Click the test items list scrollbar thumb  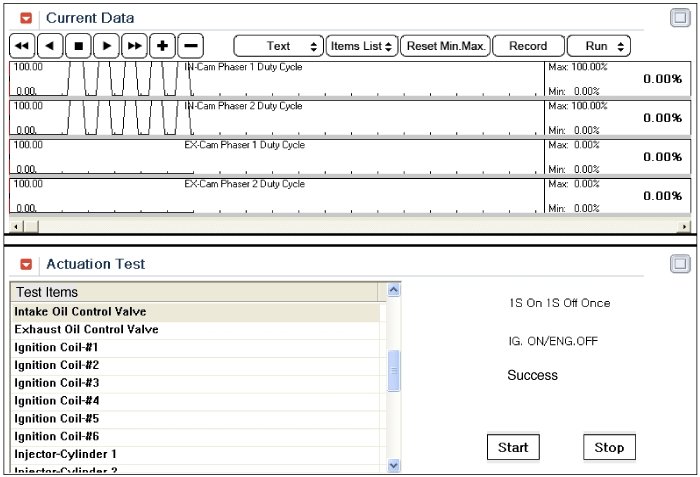tap(393, 371)
